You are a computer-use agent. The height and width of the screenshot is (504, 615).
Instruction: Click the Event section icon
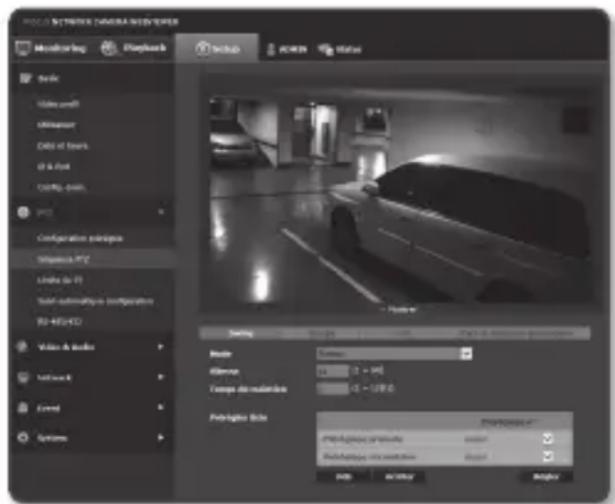click(23, 408)
